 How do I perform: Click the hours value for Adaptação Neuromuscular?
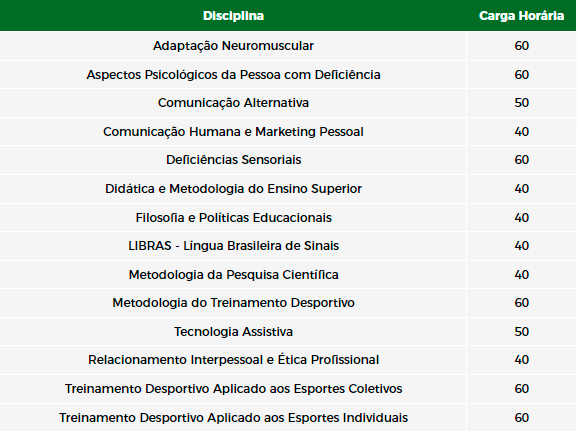(x=522, y=46)
